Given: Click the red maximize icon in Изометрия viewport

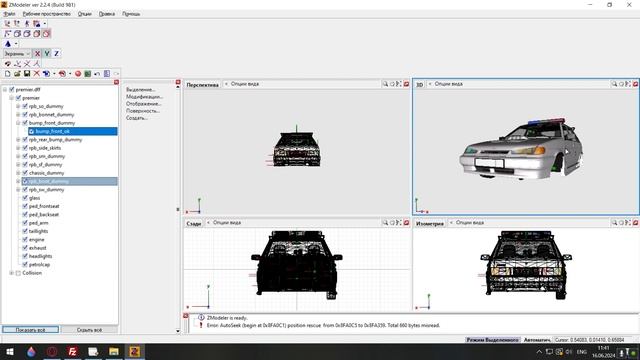Looking at the screenshot, I should [x=636, y=222].
